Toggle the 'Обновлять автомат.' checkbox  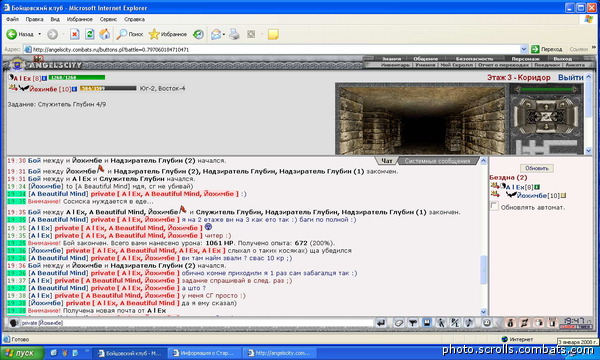coord(494,207)
